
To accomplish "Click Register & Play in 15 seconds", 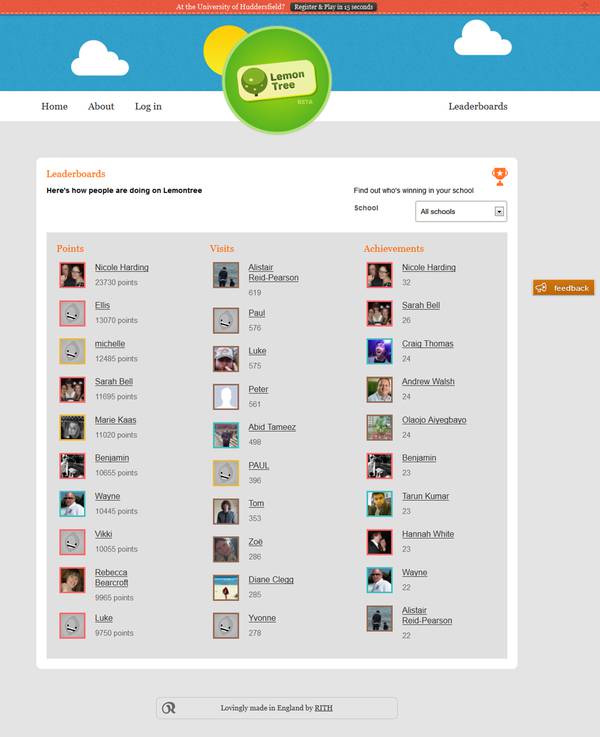I will [334, 7].
